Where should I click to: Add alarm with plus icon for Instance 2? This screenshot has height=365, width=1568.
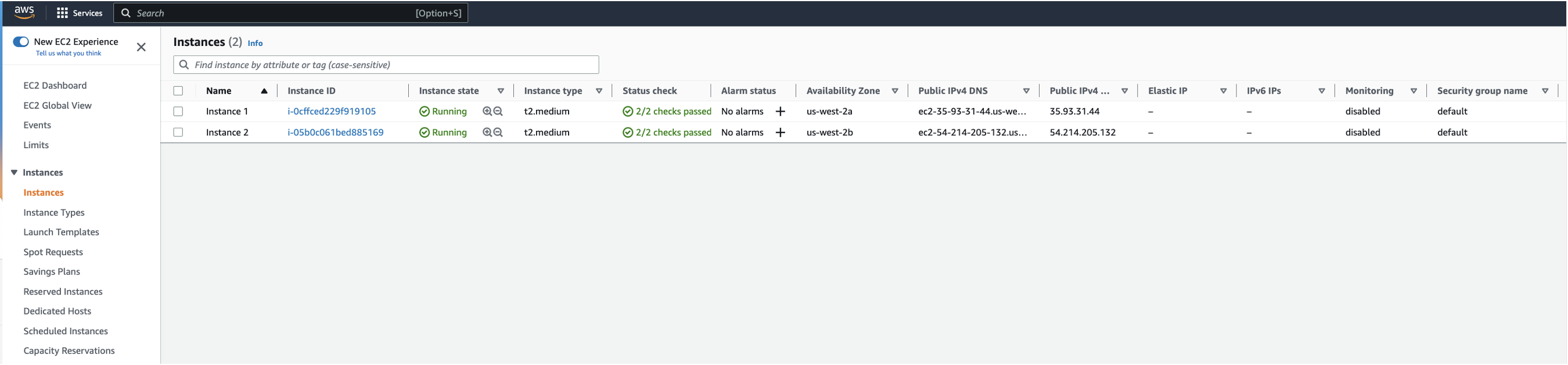pyautogui.click(x=781, y=133)
